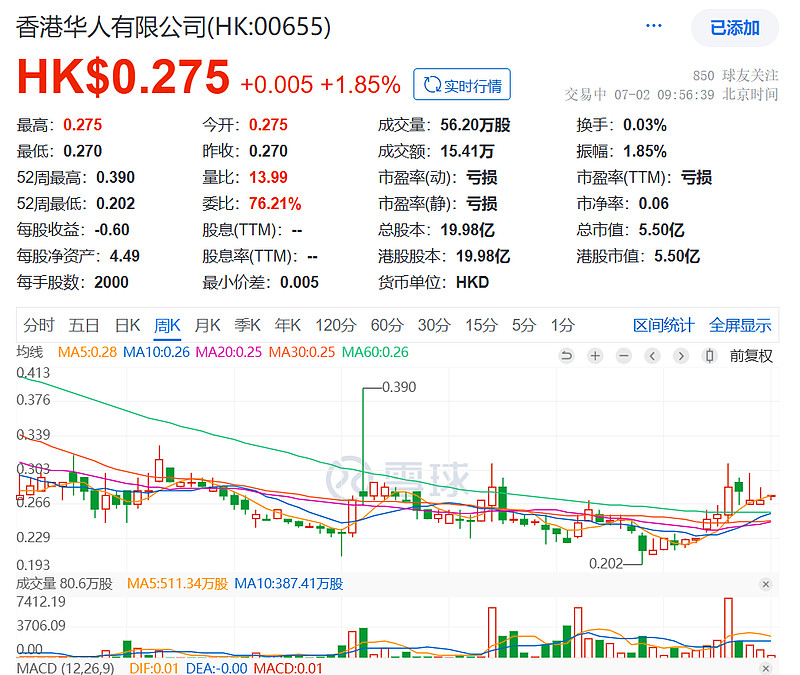Click the 换手 value 0.03%

[x=645, y=125]
